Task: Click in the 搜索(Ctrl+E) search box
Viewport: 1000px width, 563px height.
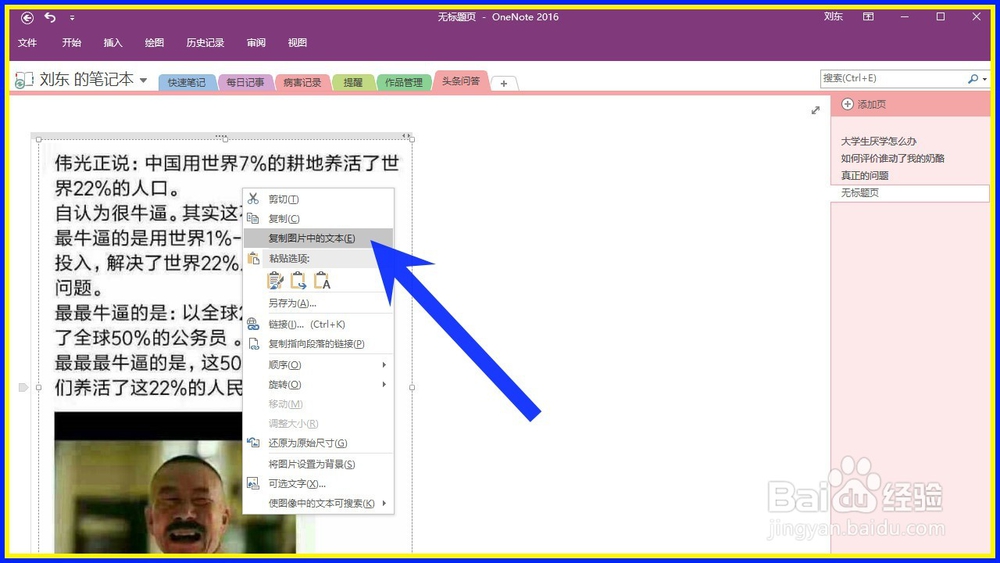Action: (892, 78)
